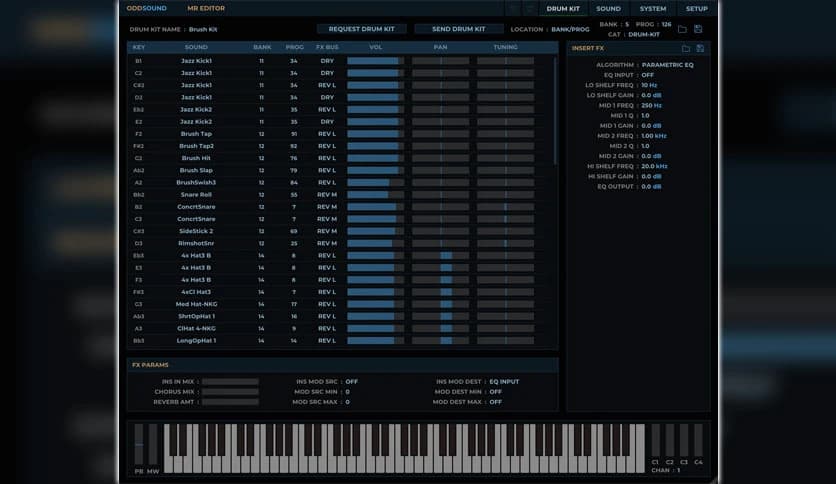This screenshot has width=836, height=484.
Task: Click the C3 controller strip
Action: [x=684, y=440]
